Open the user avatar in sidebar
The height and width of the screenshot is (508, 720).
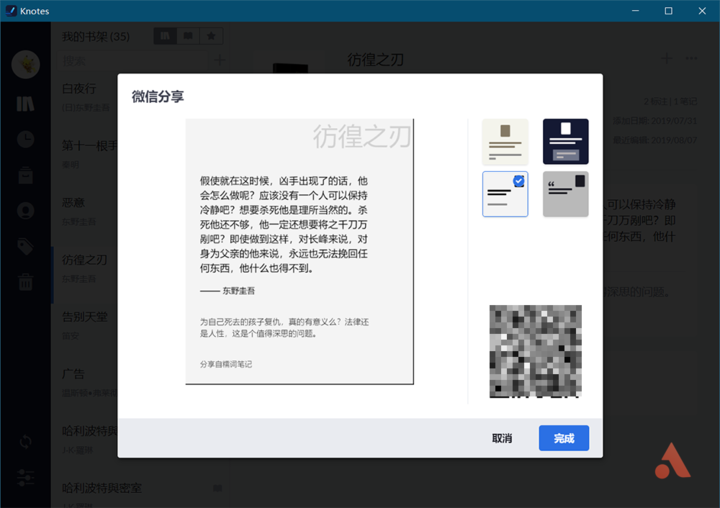26,64
